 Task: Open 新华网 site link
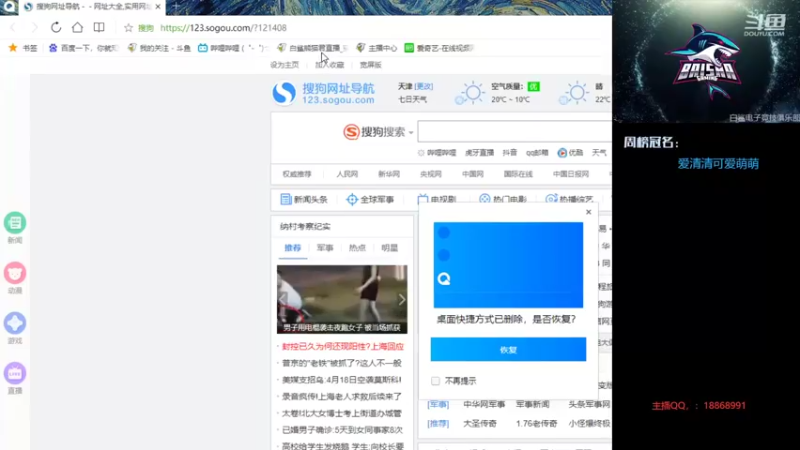[x=389, y=174]
